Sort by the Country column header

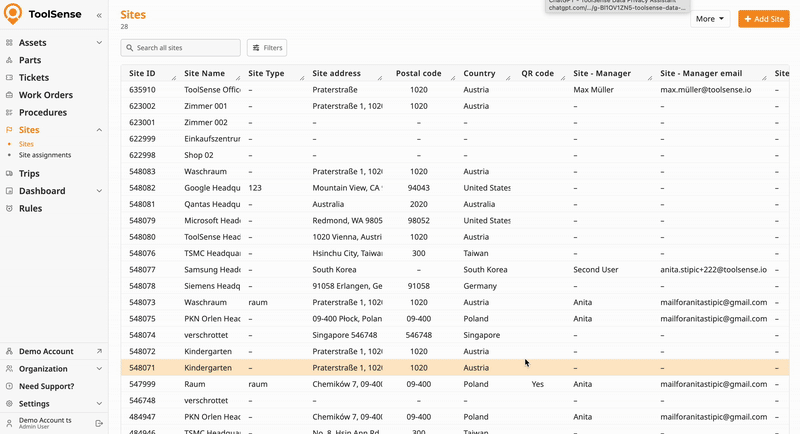[x=479, y=73]
